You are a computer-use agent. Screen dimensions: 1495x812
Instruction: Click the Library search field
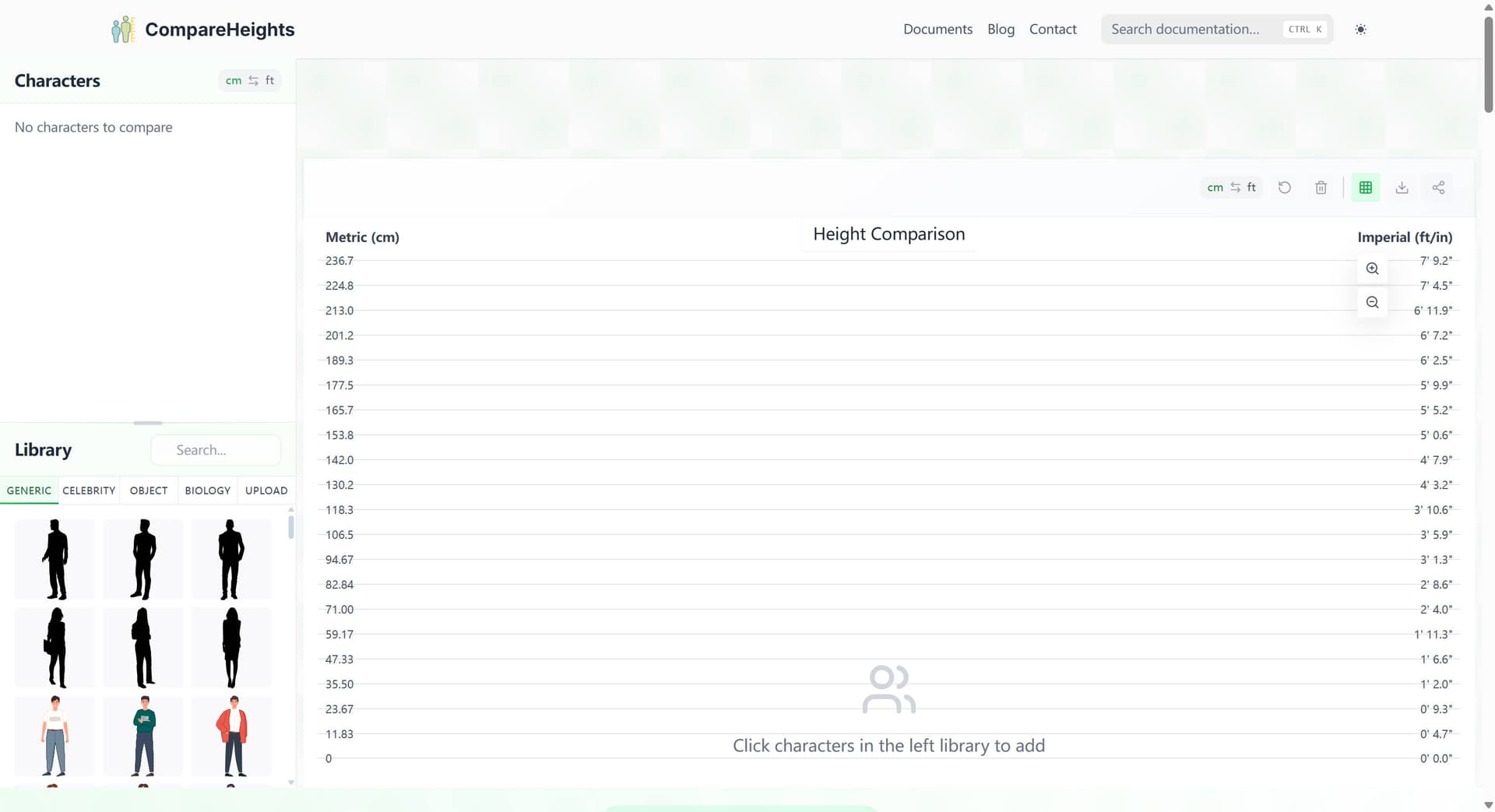tap(216, 450)
